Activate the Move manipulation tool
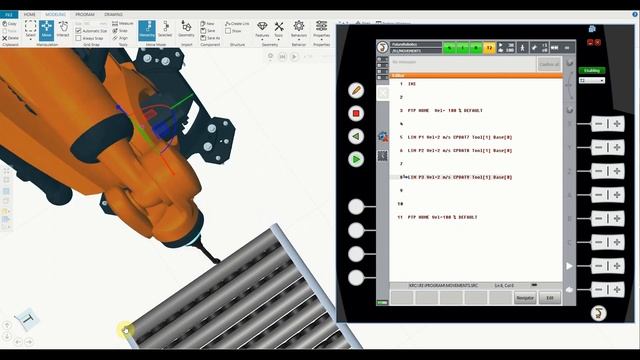Screen dimensions: 640x360 click(47, 30)
